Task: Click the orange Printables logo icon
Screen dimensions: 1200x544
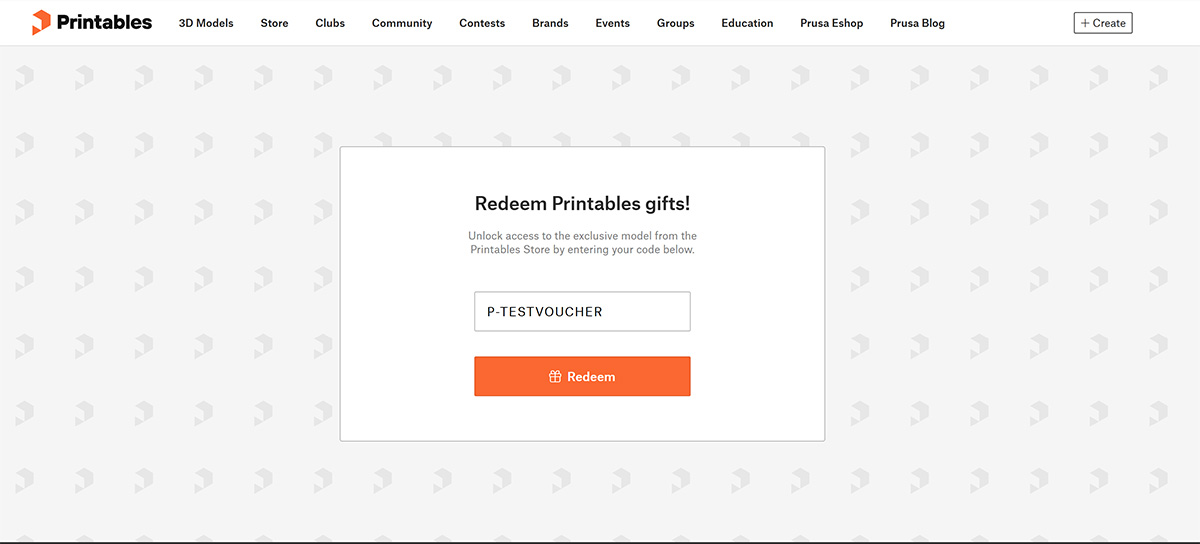Action: (x=41, y=22)
